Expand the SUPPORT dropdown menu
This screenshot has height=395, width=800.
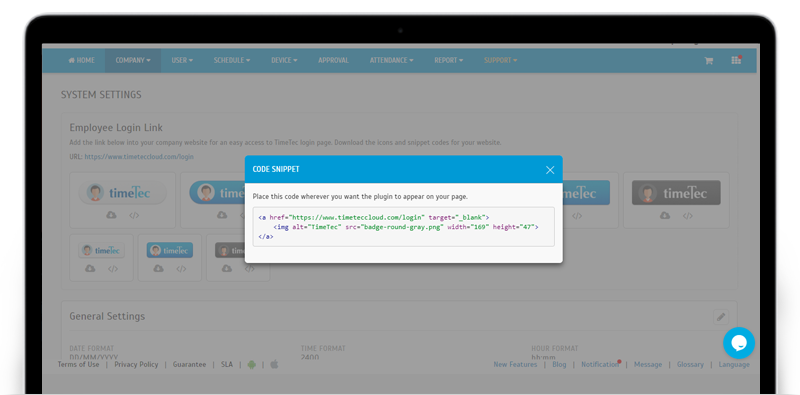[501, 60]
